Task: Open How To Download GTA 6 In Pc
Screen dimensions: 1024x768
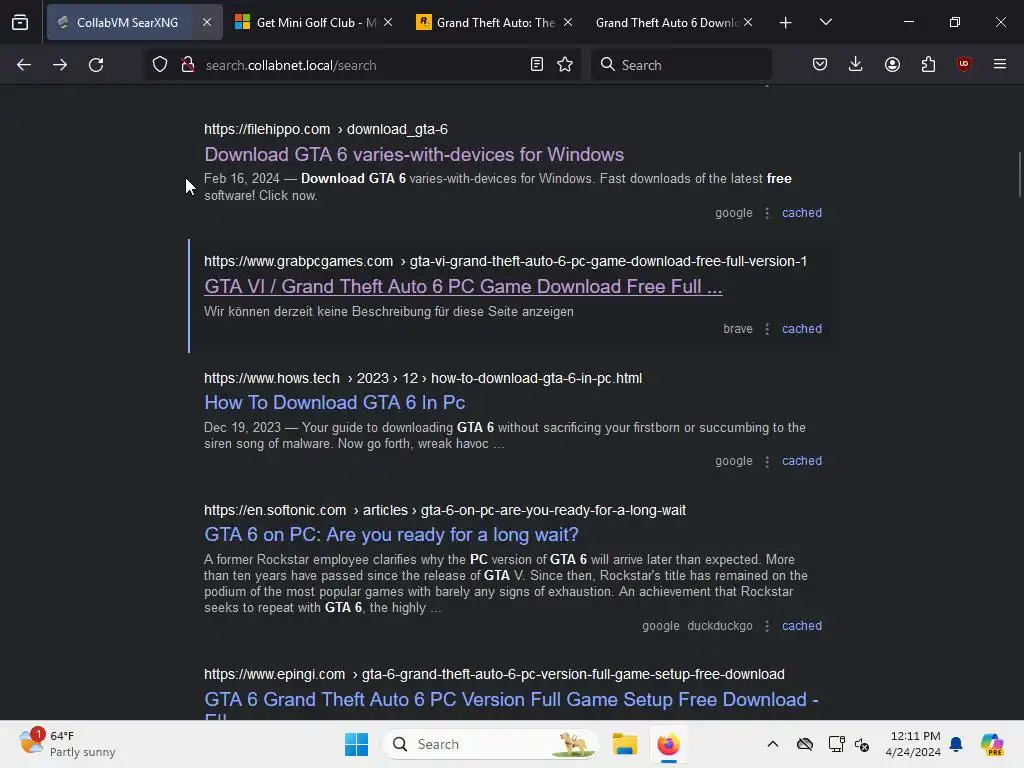Action: click(x=334, y=402)
